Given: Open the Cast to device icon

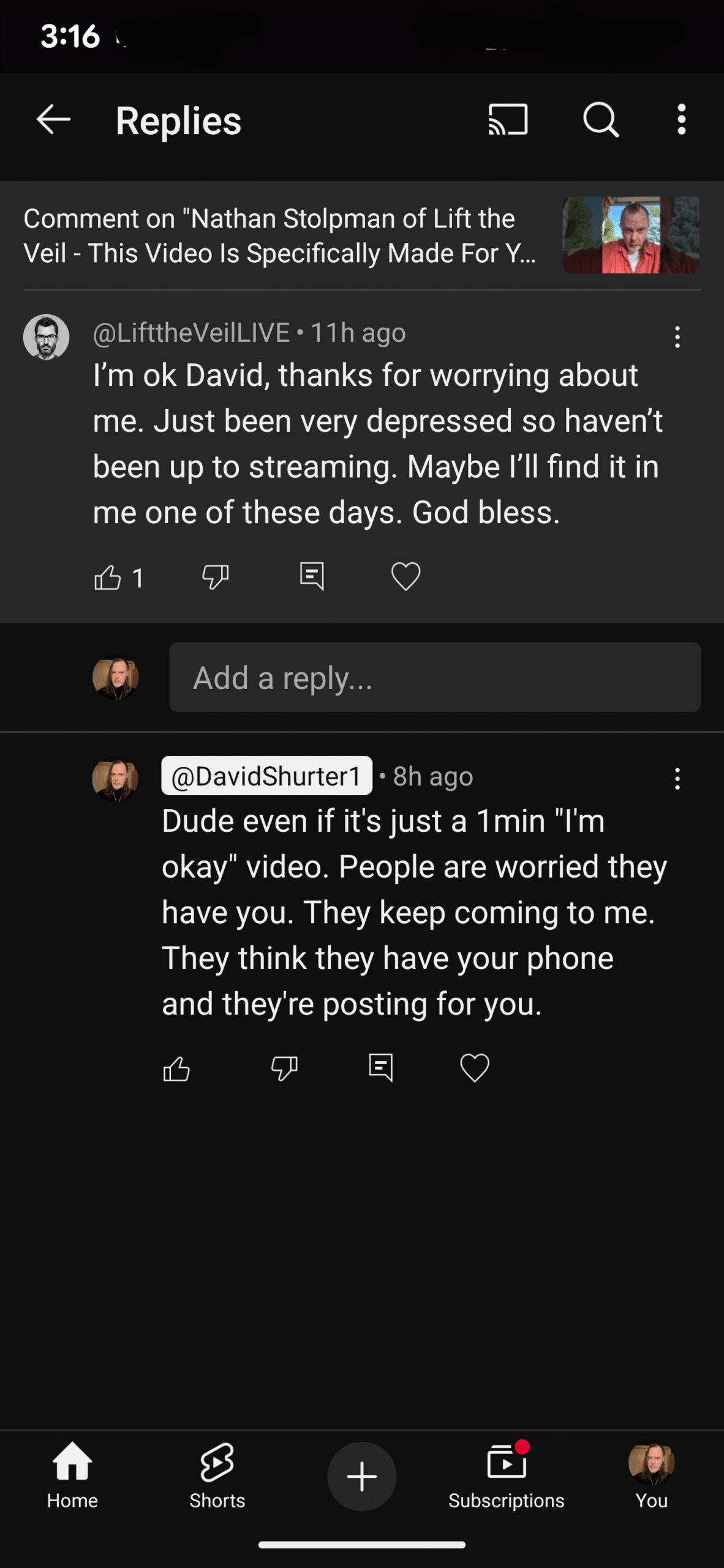Looking at the screenshot, I should point(508,119).
